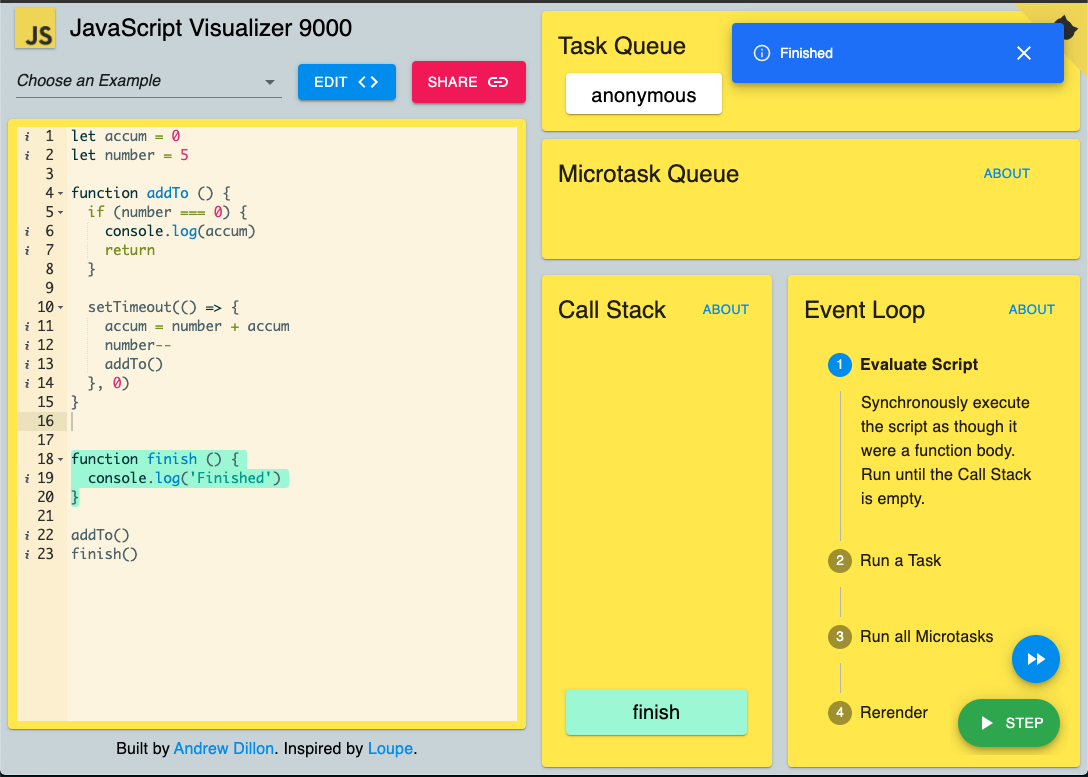Click the info icon in Finished toast
Viewport: 1088px width, 777px height.
point(761,53)
